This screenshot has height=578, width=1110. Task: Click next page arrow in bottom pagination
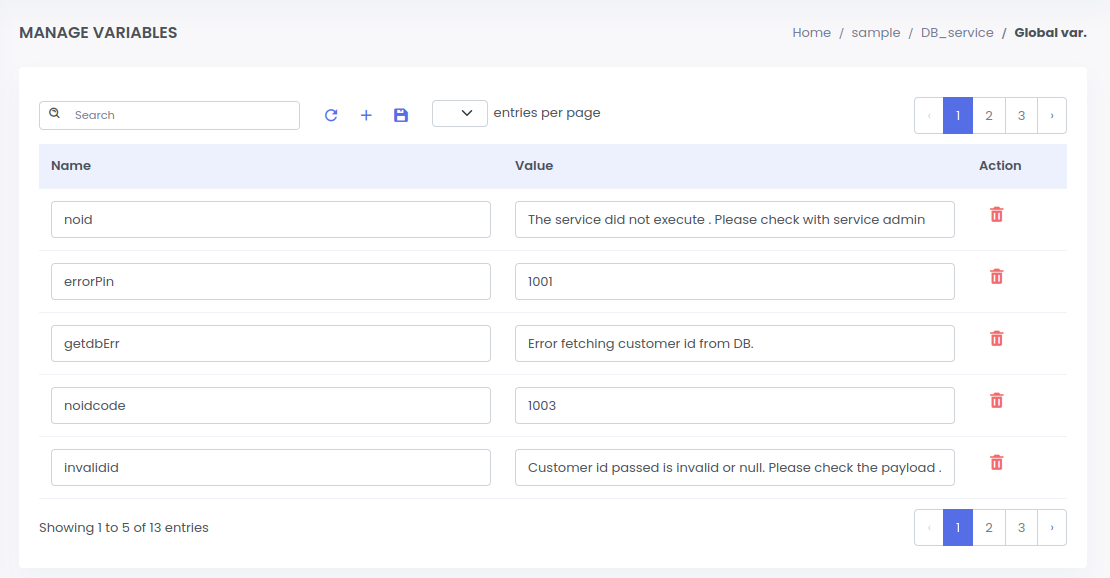[1051, 528]
